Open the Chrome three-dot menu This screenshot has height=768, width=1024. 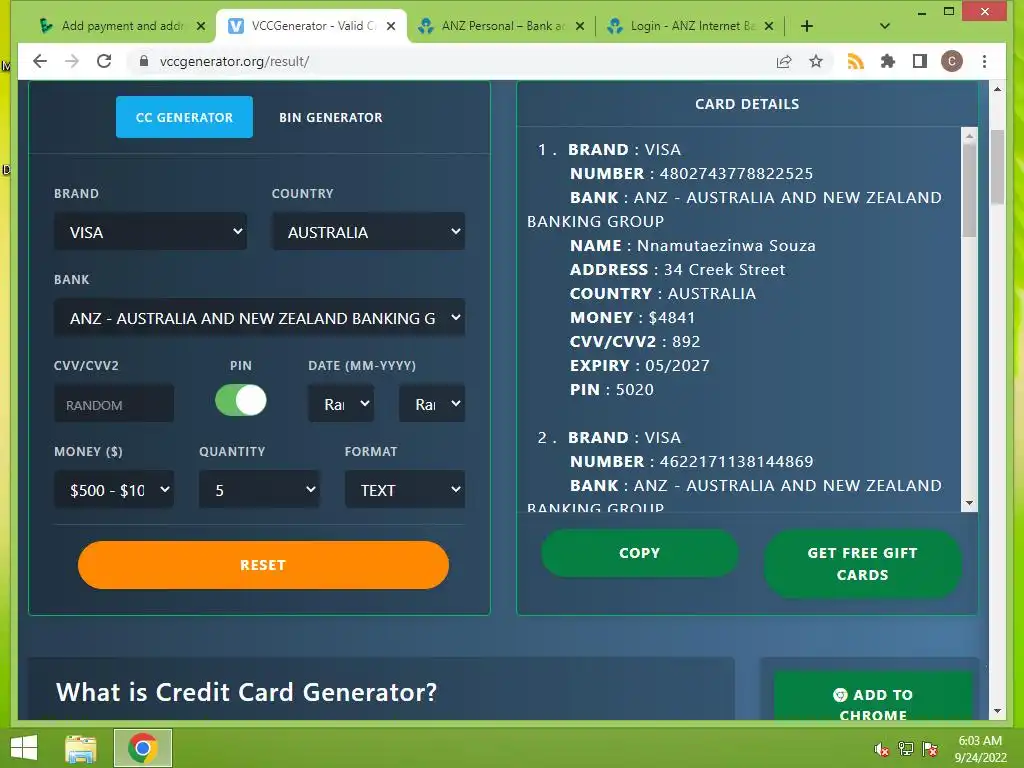[984, 61]
